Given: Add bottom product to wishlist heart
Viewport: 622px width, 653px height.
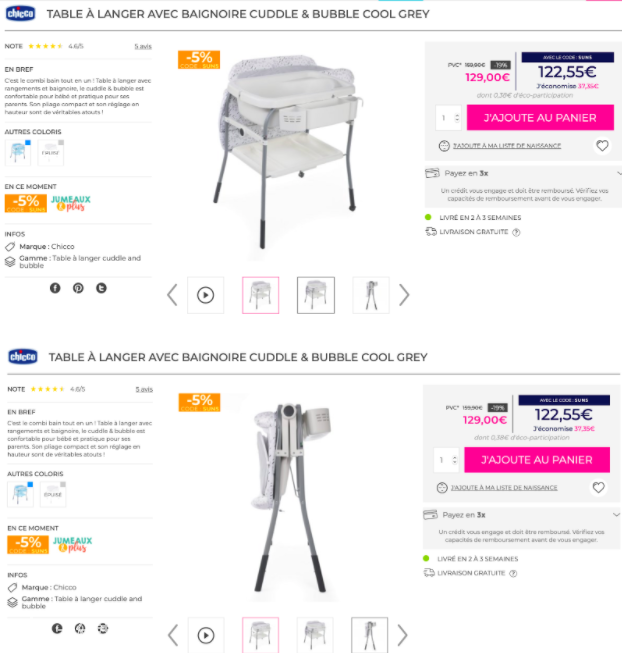Looking at the screenshot, I should tap(598, 487).
